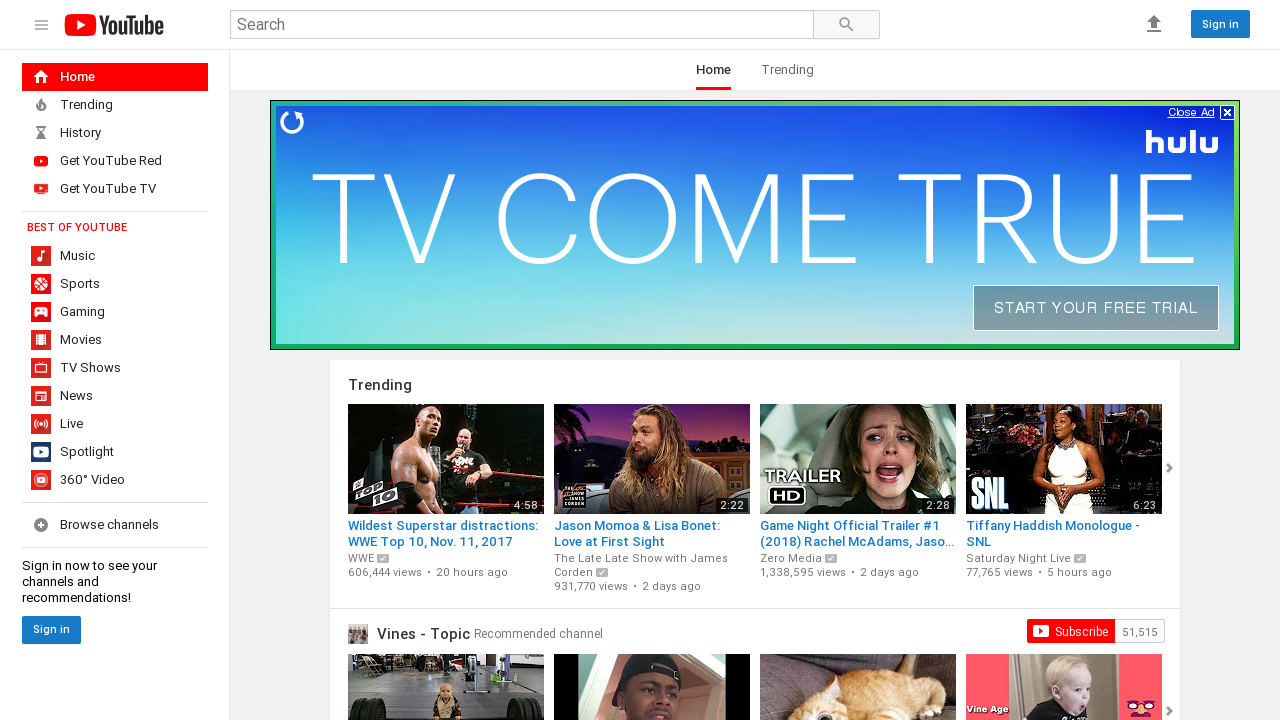
Task: Click the Gaming controller icon
Action: (x=41, y=312)
